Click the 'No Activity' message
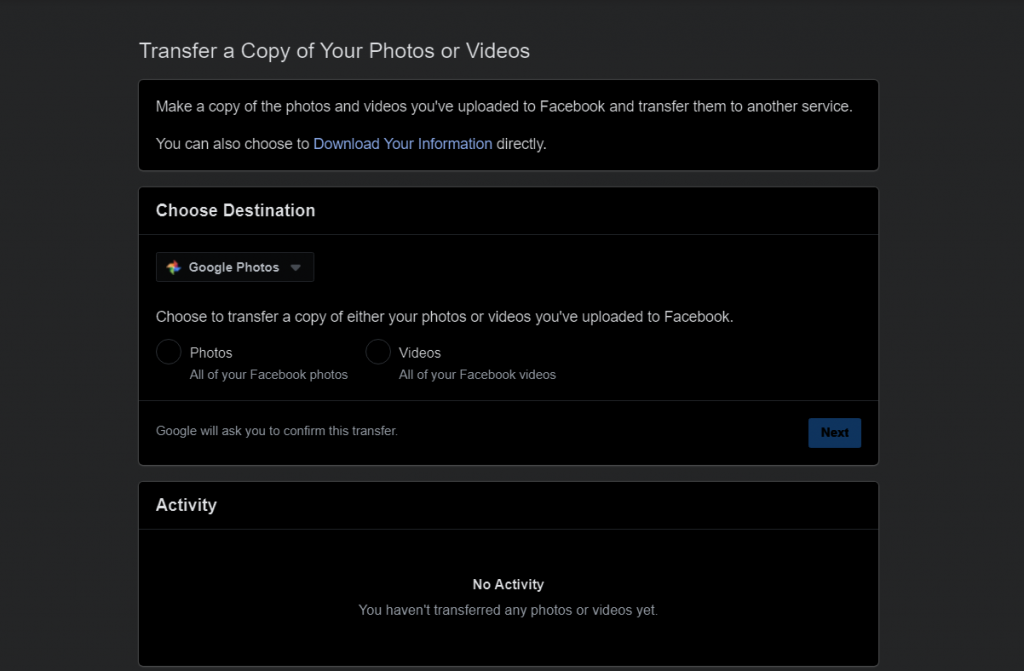The height and width of the screenshot is (671, 1024). [508, 584]
